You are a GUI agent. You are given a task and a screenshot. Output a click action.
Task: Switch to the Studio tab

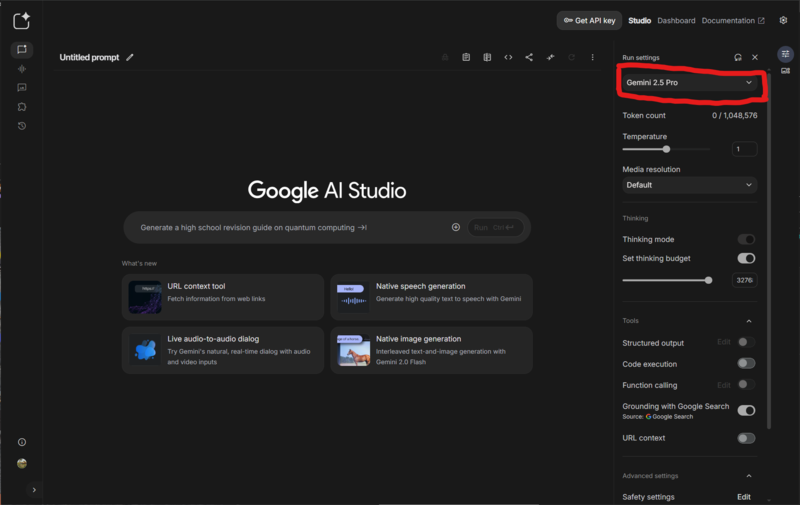(639, 20)
